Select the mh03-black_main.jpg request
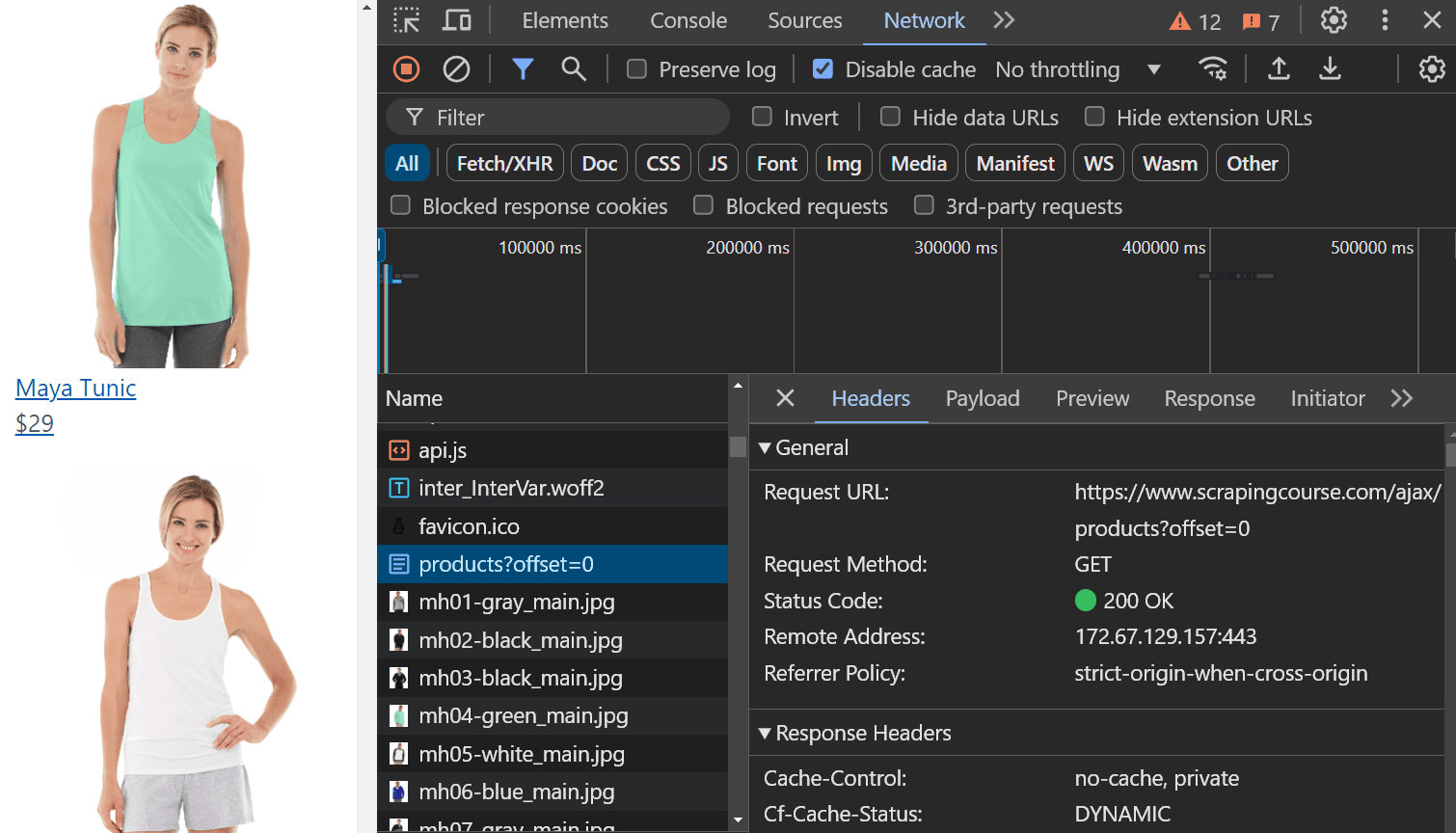This screenshot has height=833, width=1456. [x=553, y=678]
